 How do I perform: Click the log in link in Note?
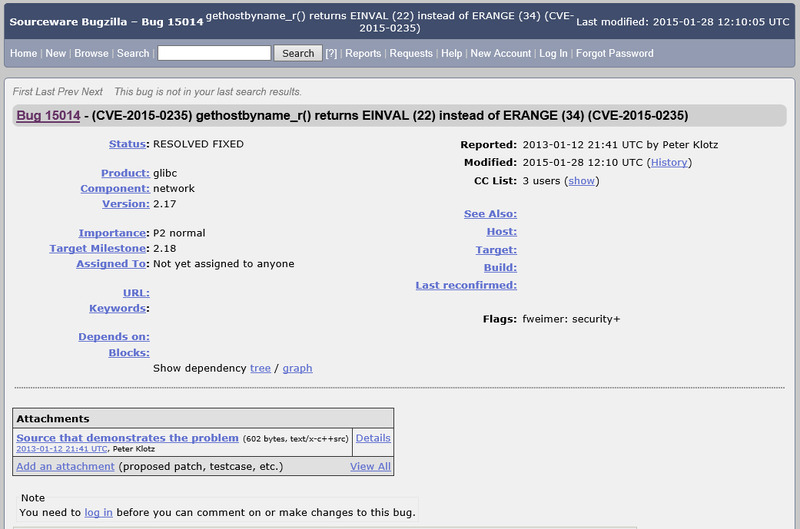(98, 512)
